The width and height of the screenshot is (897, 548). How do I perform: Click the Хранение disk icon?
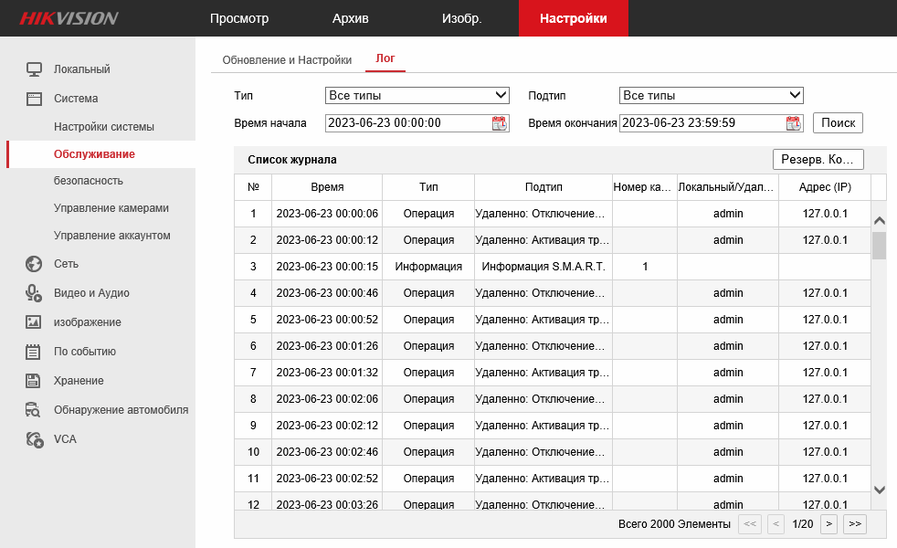(x=34, y=380)
